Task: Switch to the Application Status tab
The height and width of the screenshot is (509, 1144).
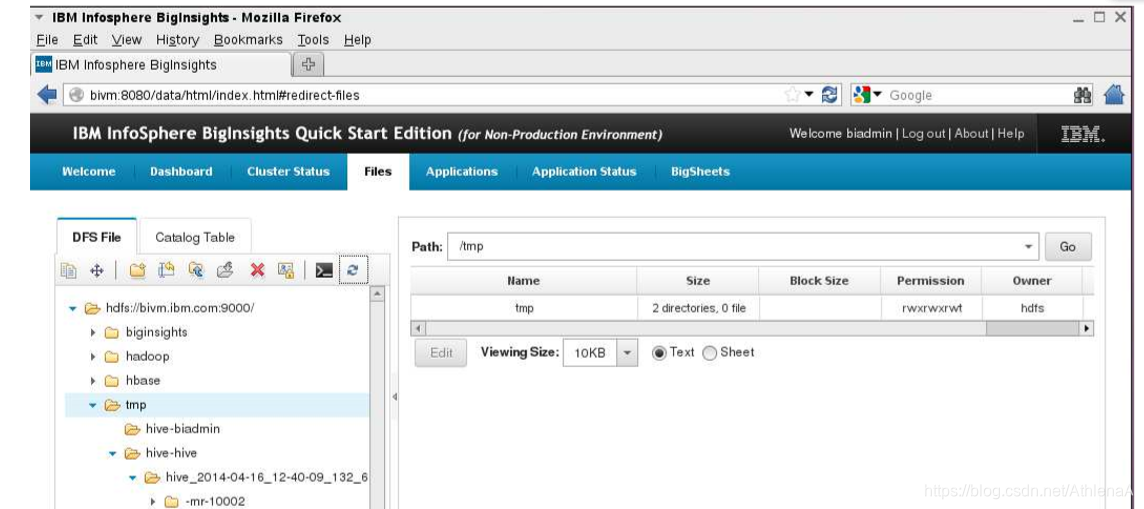Action: point(584,171)
